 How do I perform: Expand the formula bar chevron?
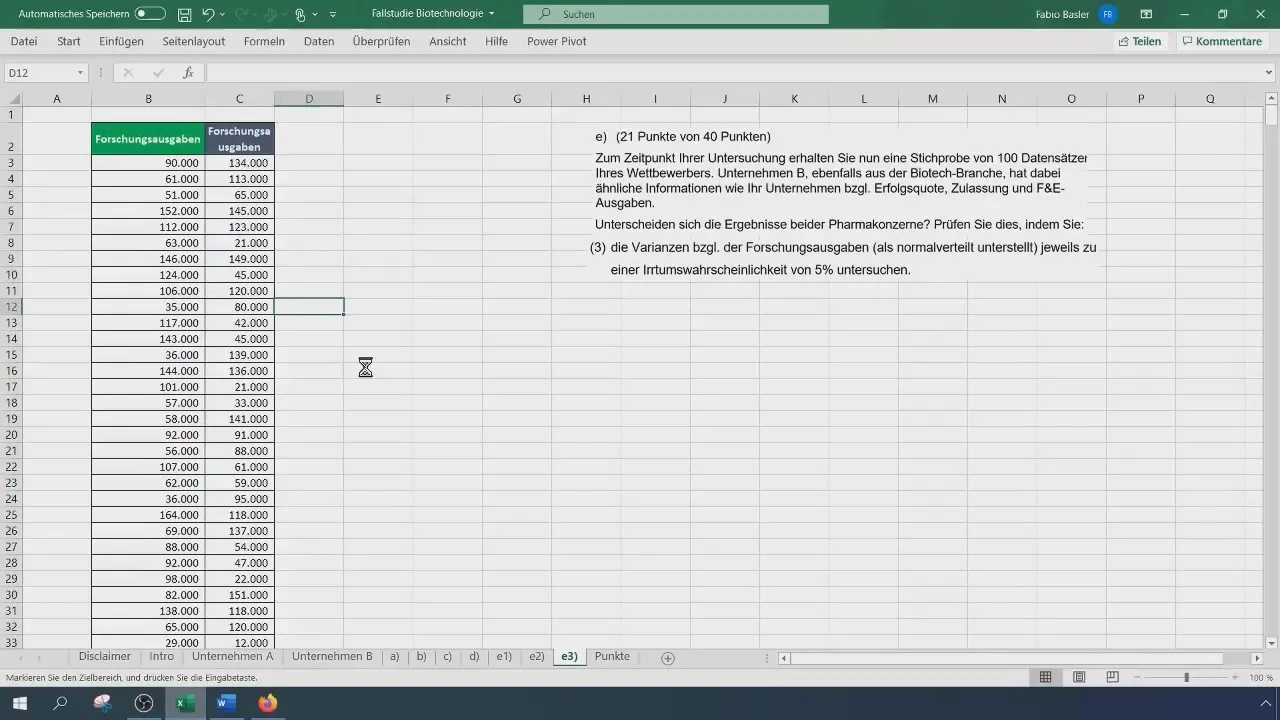click(1269, 73)
